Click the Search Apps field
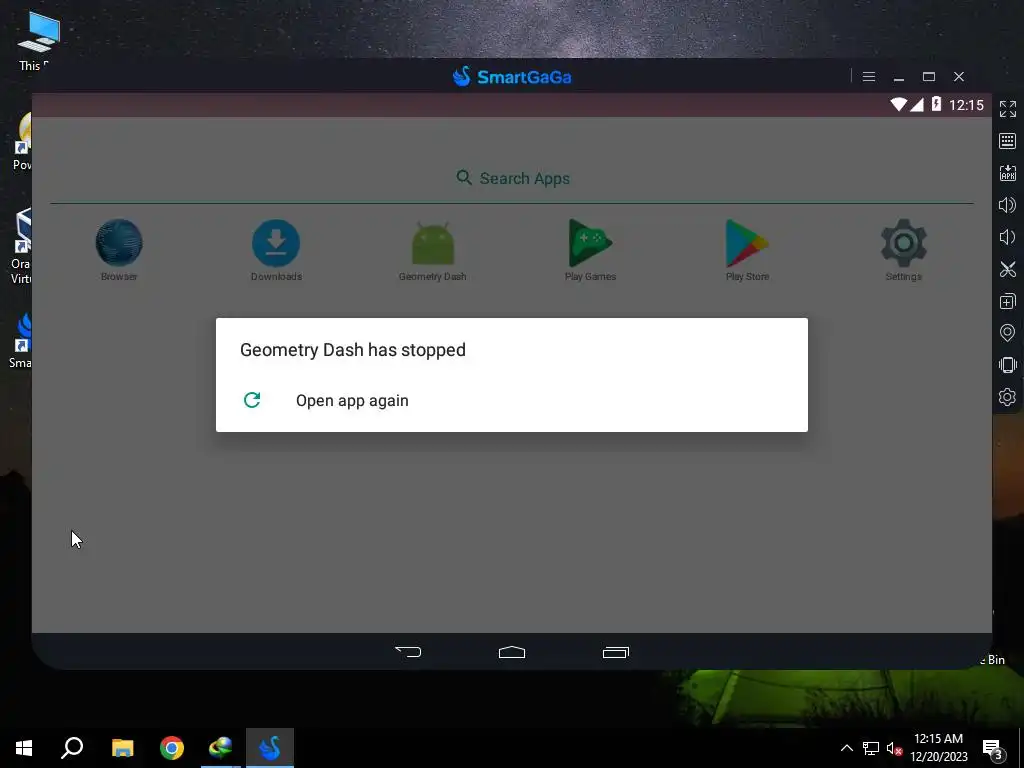Viewport: 1024px width, 768px height. pos(513,178)
